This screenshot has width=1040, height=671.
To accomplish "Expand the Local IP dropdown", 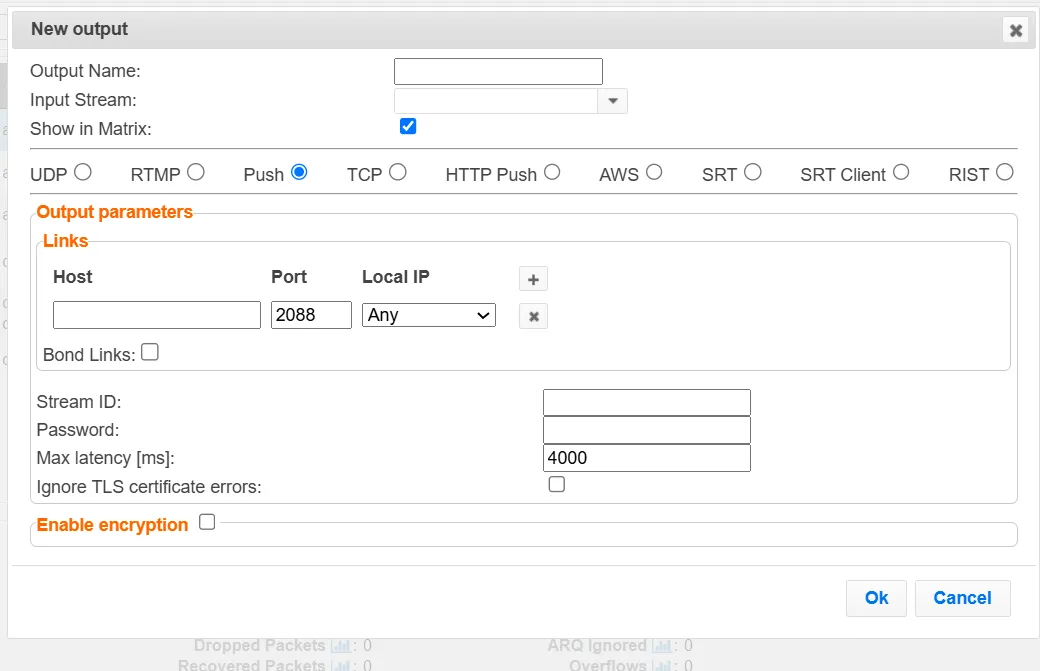I will pyautogui.click(x=429, y=315).
